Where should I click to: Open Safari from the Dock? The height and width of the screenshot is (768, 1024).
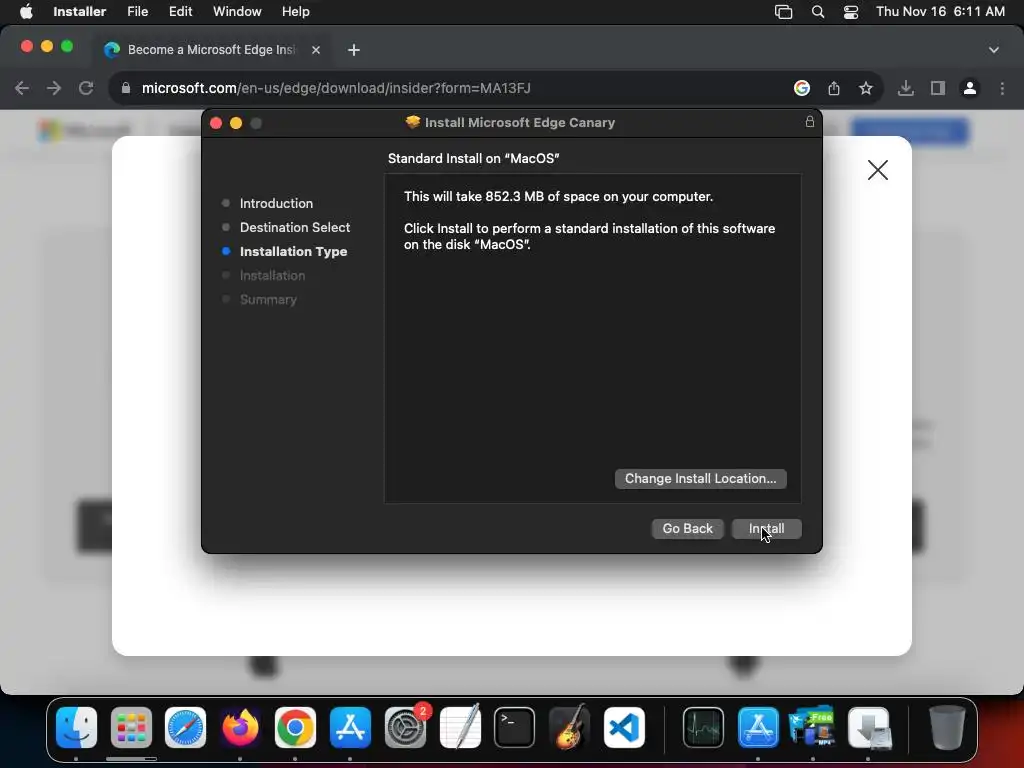tap(185, 727)
